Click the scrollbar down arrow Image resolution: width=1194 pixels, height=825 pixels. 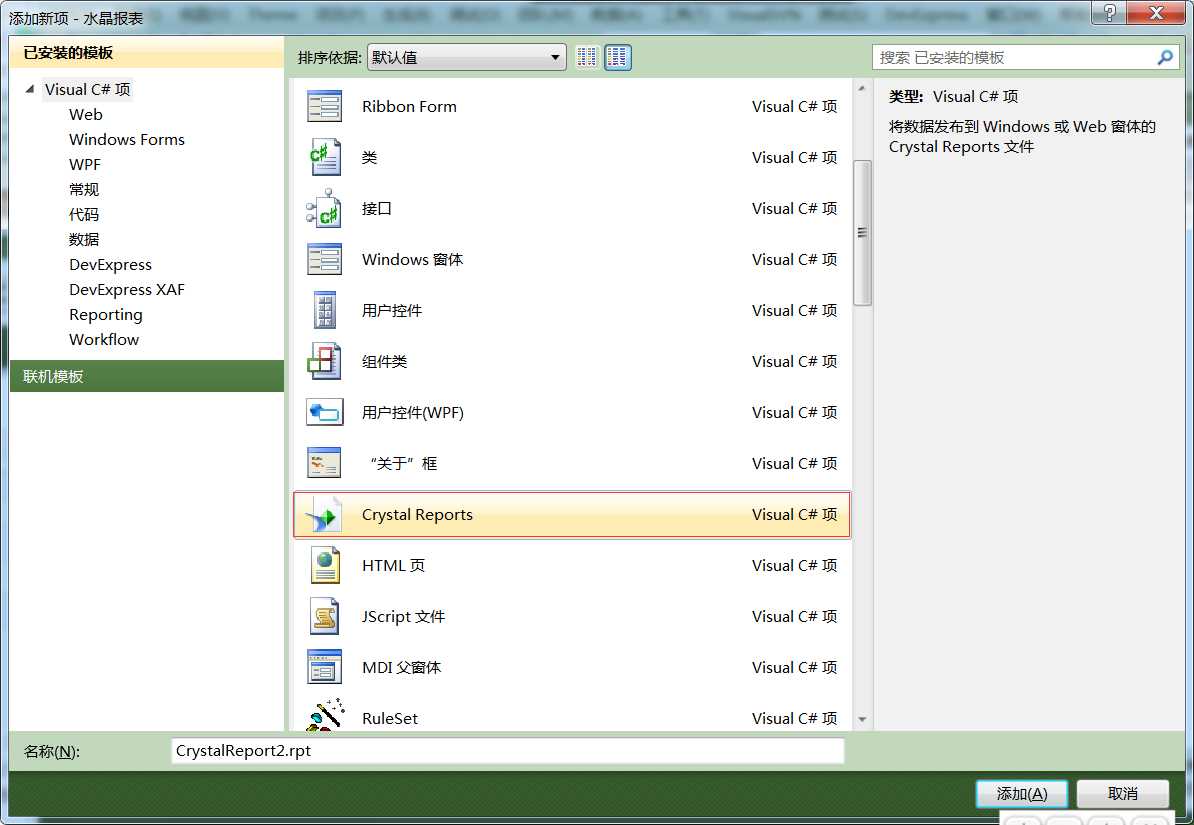pos(862,719)
